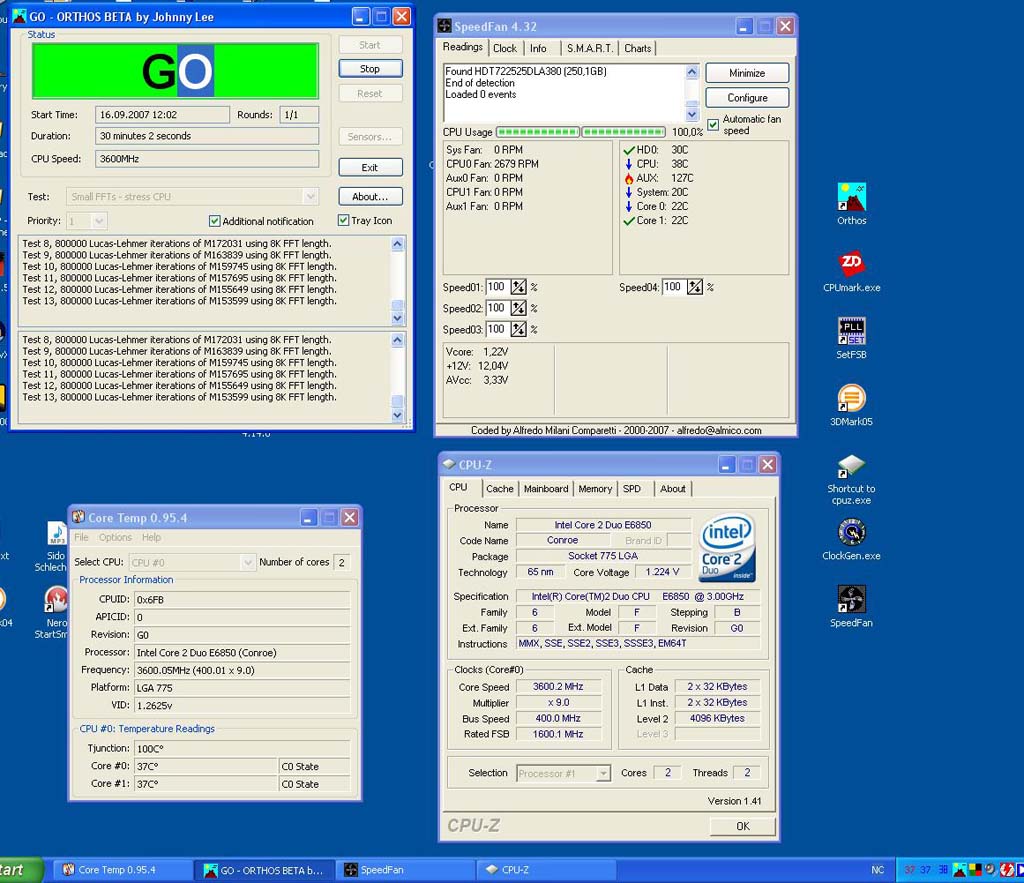Click Speed04 percent adjust icon
Viewport: 1024px width, 883px height.
tap(695, 287)
